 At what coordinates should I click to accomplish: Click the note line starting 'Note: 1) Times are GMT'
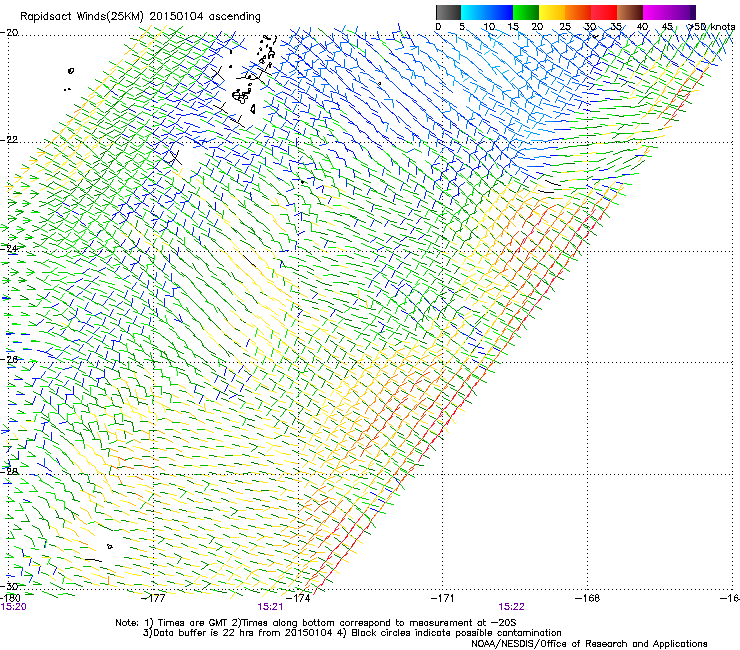[316, 623]
